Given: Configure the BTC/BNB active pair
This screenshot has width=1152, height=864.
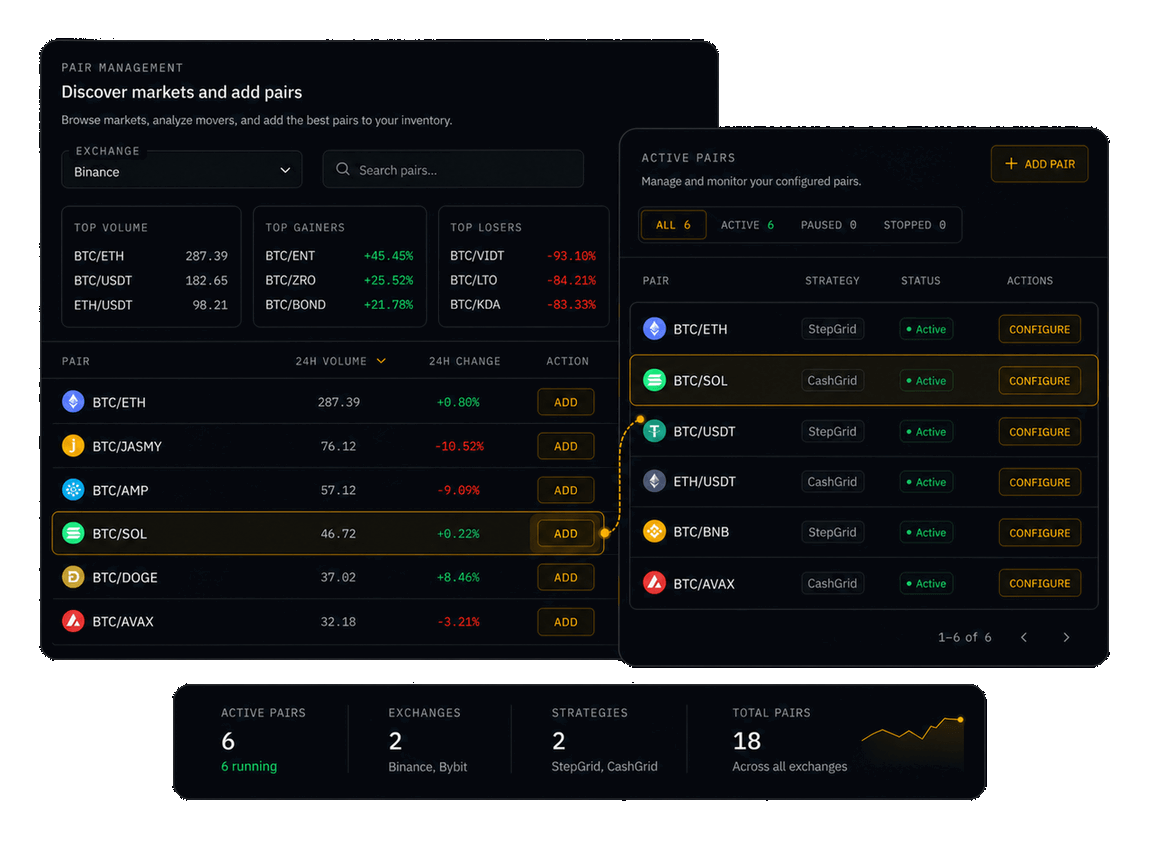Looking at the screenshot, I should click(1040, 533).
